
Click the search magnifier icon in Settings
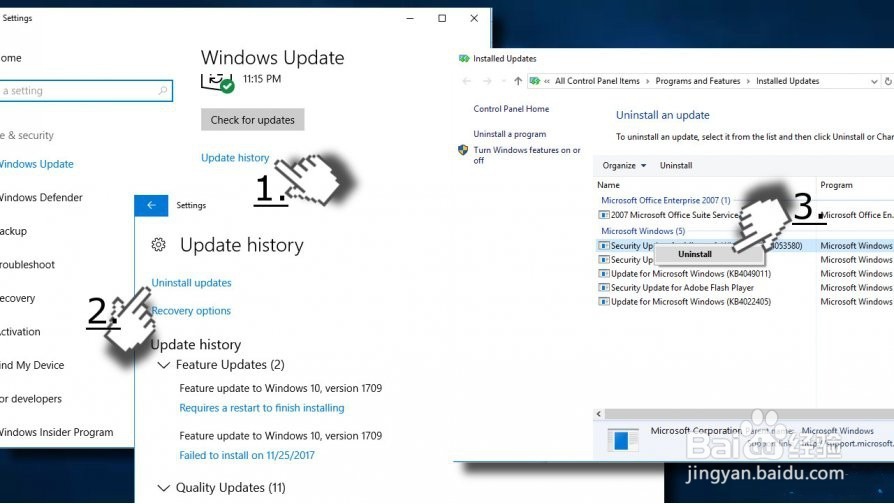163,91
